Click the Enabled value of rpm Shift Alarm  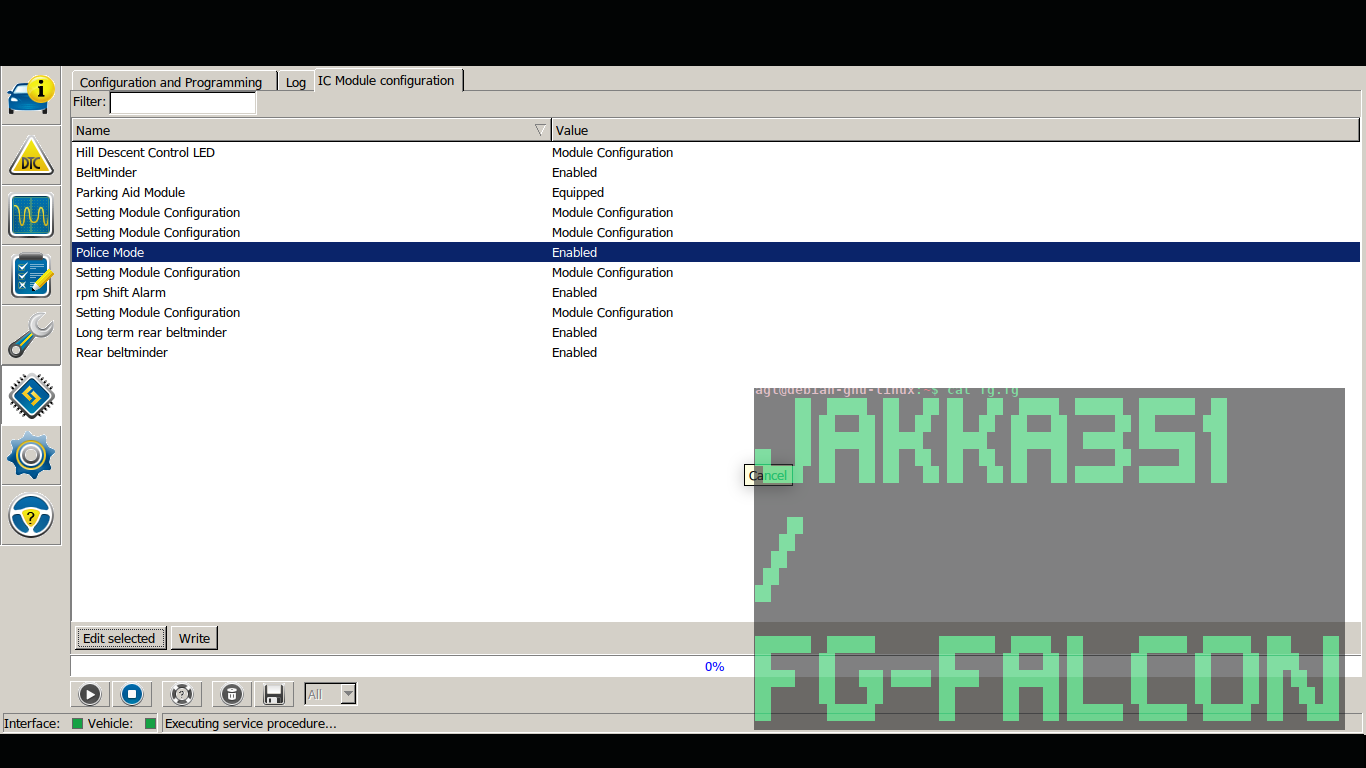[574, 293]
